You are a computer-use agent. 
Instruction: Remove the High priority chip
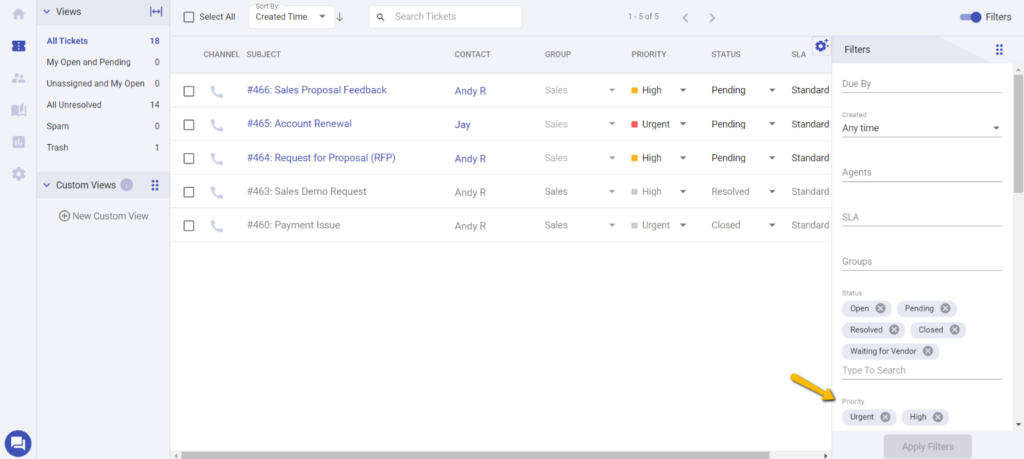pos(938,417)
